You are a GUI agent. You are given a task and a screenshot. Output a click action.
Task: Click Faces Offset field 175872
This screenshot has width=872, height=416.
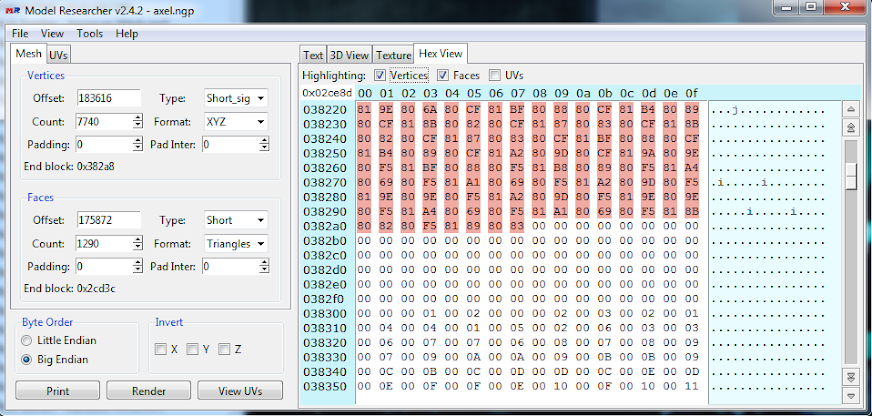pos(108,220)
